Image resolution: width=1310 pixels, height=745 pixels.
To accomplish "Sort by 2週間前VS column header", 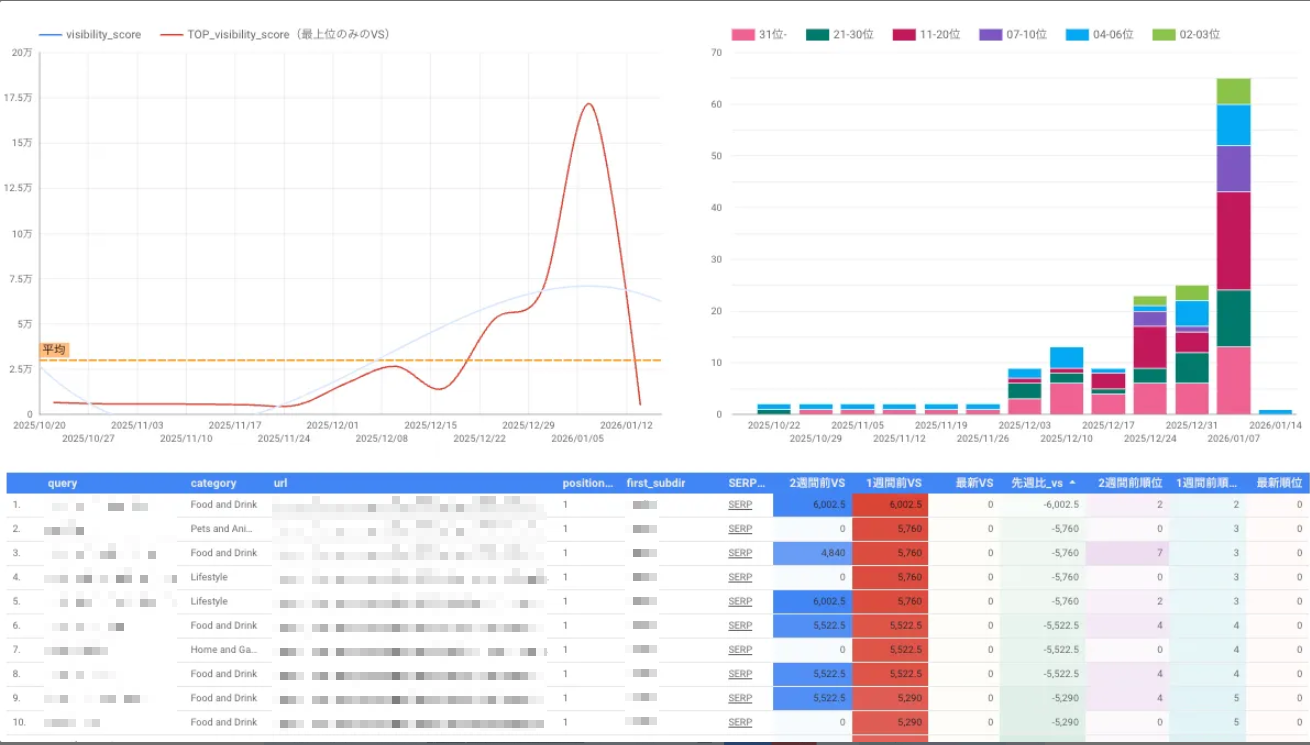I will coord(815,483).
